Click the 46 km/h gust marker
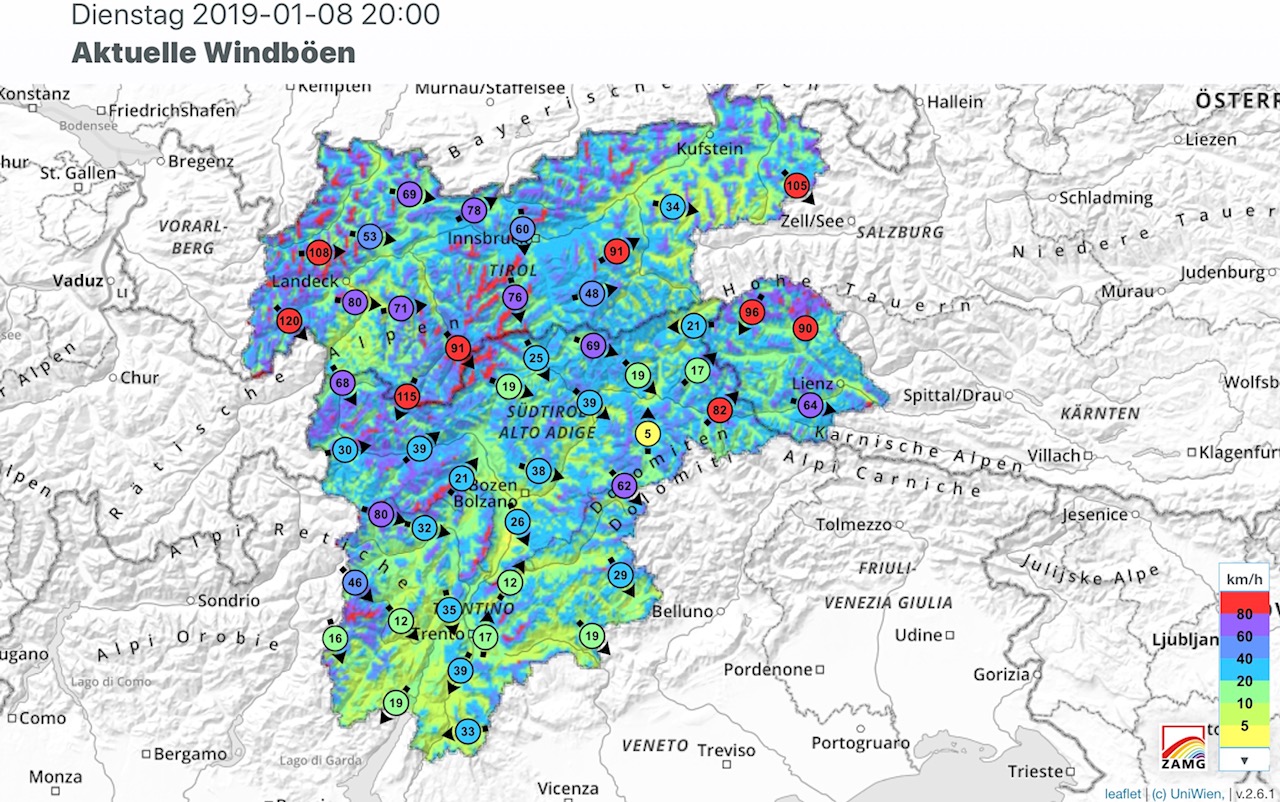The width and height of the screenshot is (1280, 802). [x=355, y=581]
